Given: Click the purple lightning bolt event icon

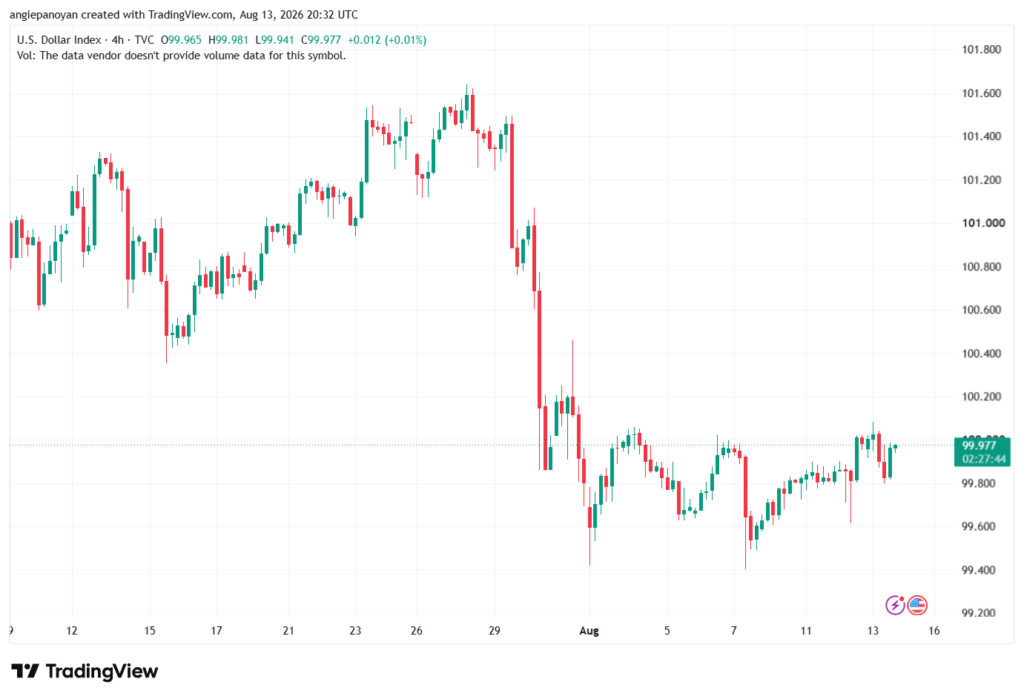Looking at the screenshot, I should [x=895, y=605].
